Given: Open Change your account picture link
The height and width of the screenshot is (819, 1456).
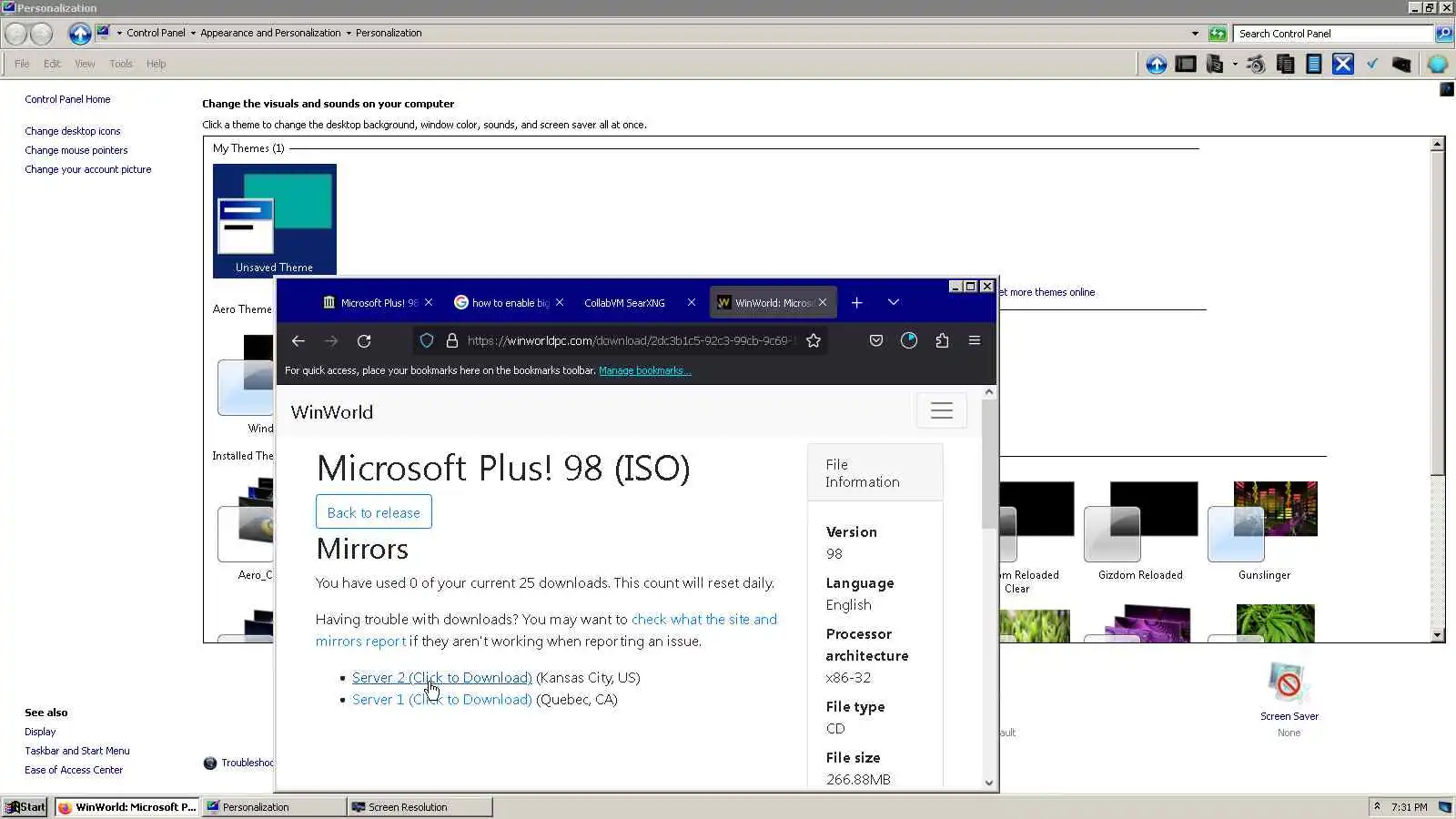Looking at the screenshot, I should click(x=88, y=169).
